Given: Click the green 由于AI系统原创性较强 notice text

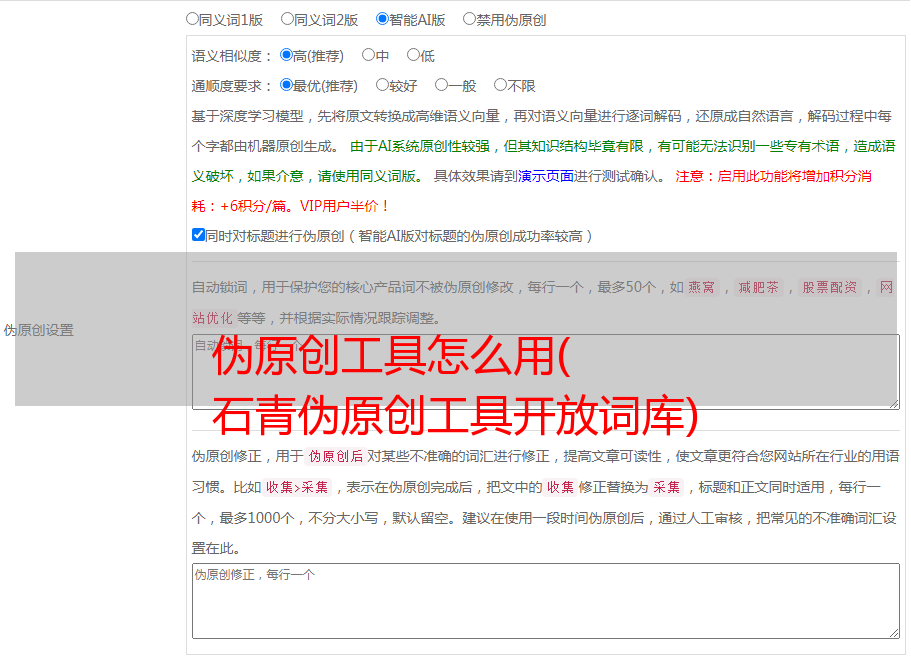Looking at the screenshot, I should click(543, 161).
